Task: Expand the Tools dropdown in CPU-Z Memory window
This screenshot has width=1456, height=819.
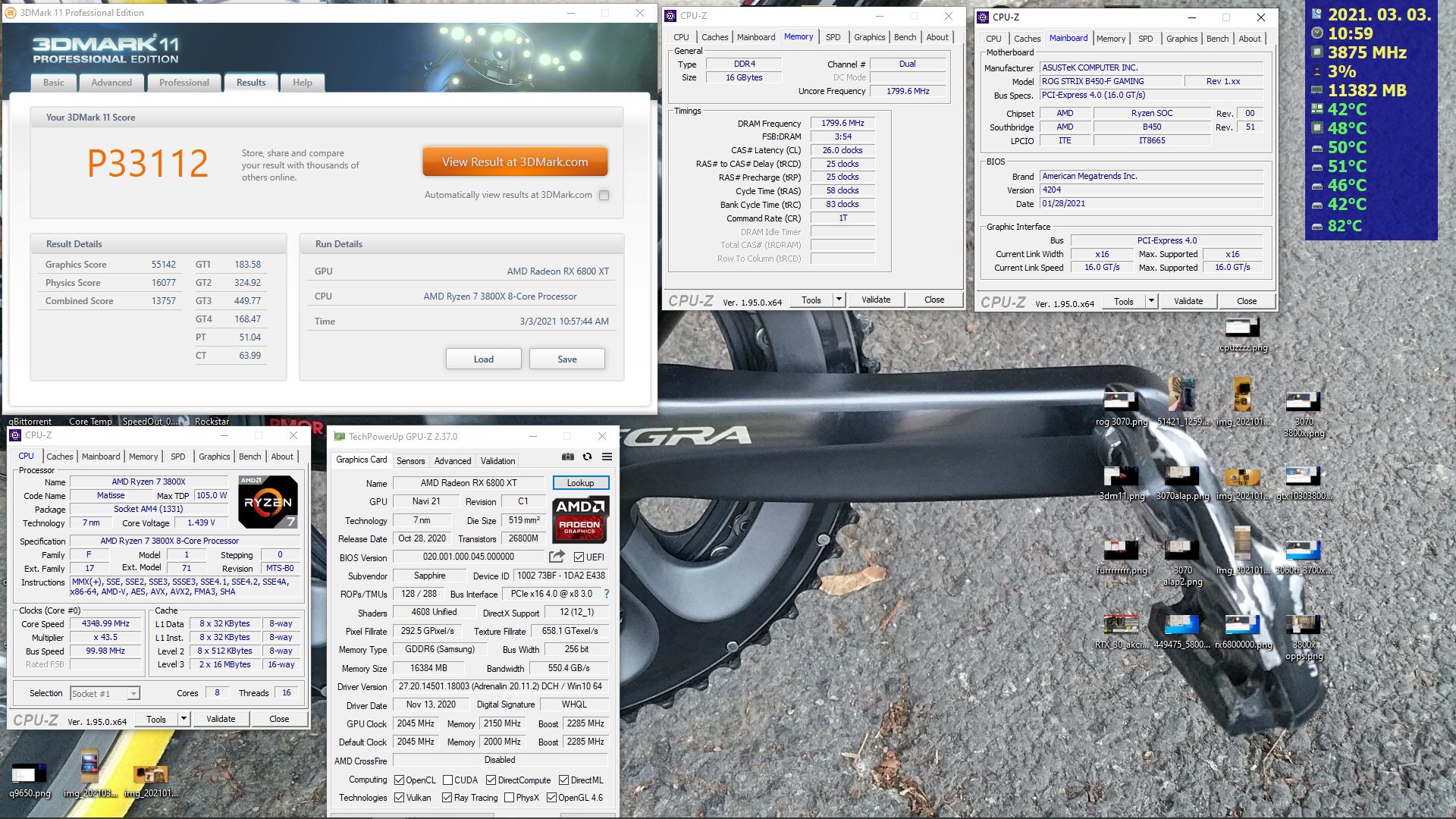Action: pyautogui.click(x=839, y=300)
